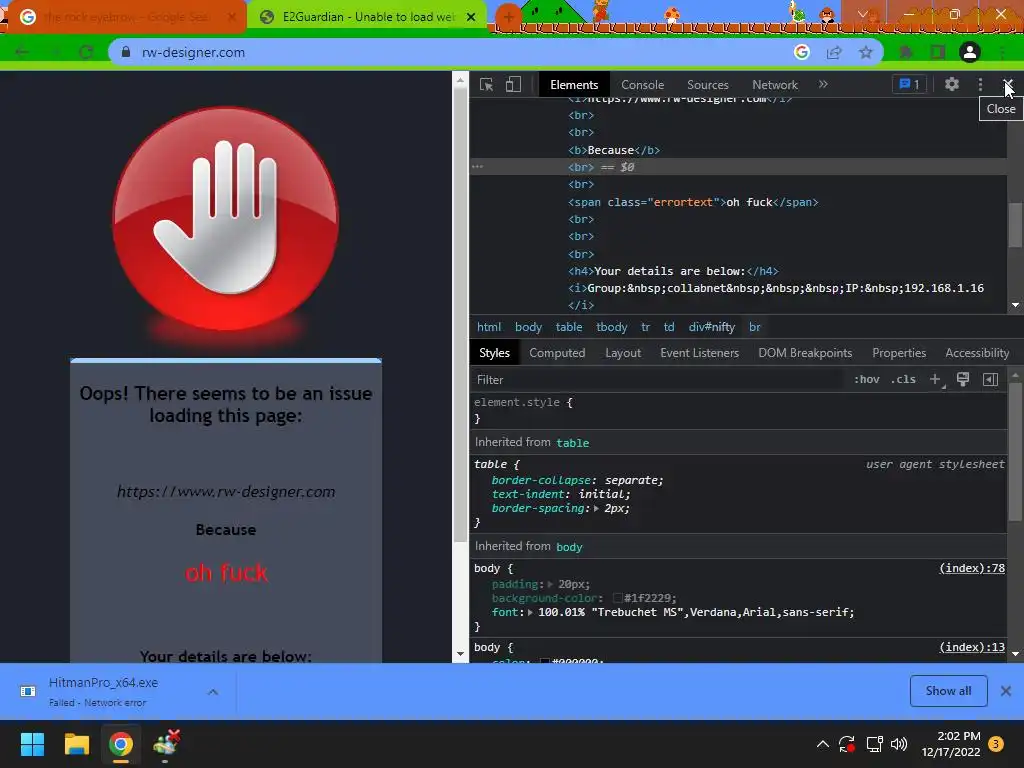
Task: Open the (index):78 source link
Action: click(x=972, y=568)
